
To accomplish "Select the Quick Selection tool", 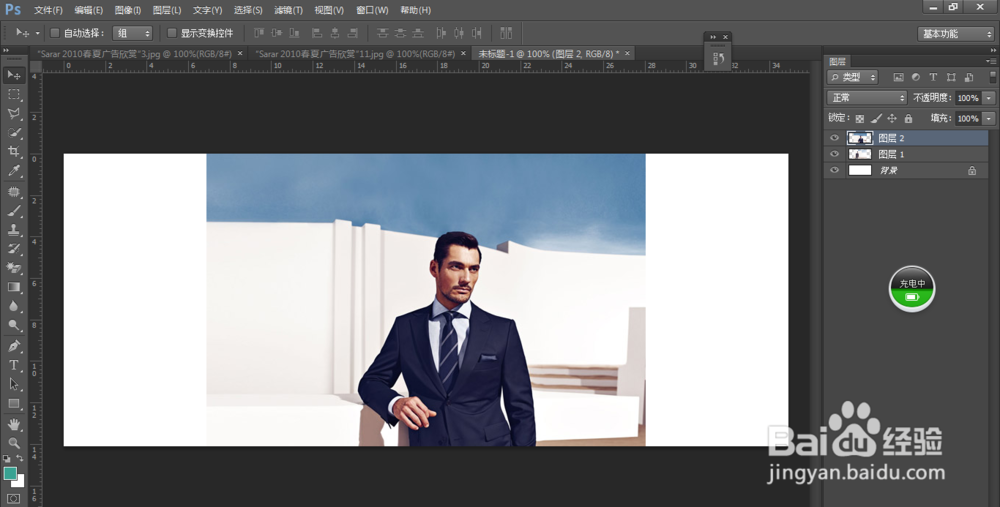I will click(x=13, y=133).
